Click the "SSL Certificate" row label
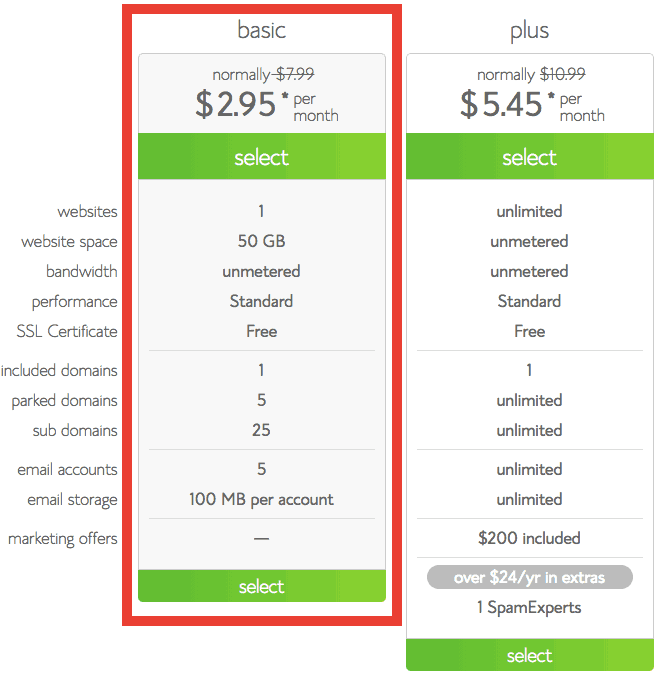This screenshot has width=663, height=697. (67, 331)
